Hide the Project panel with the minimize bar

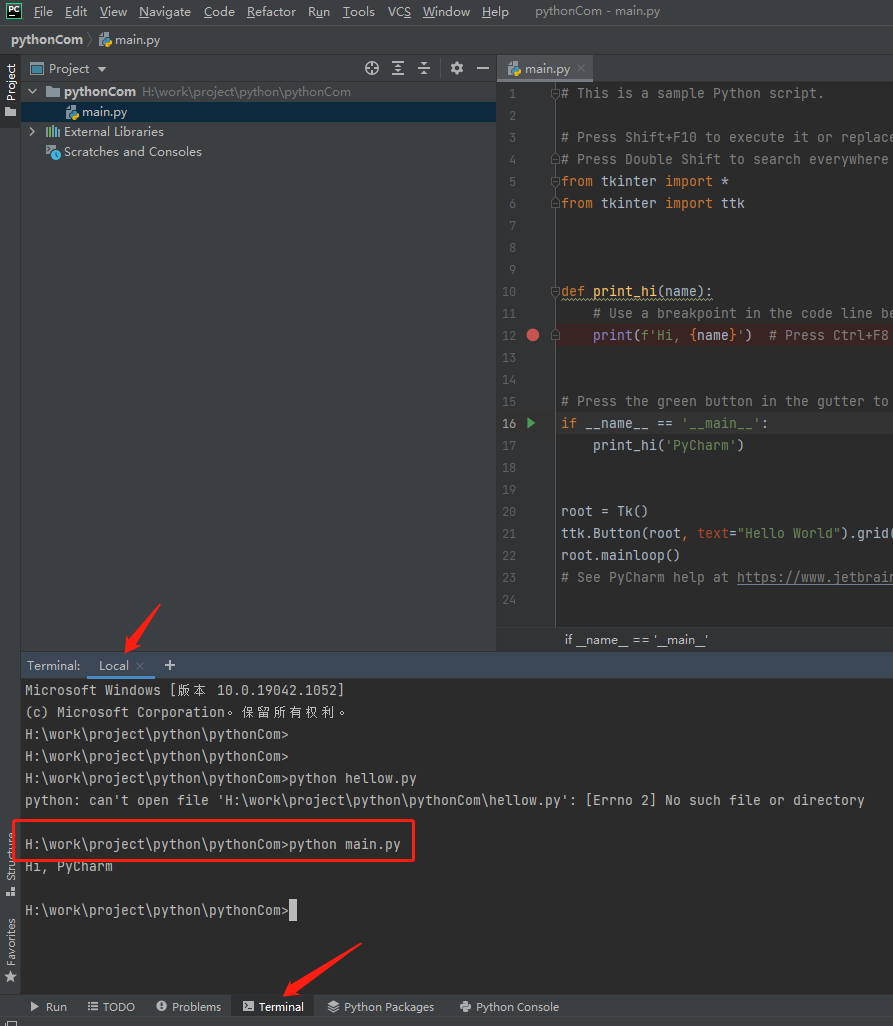(x=482, y=68)
